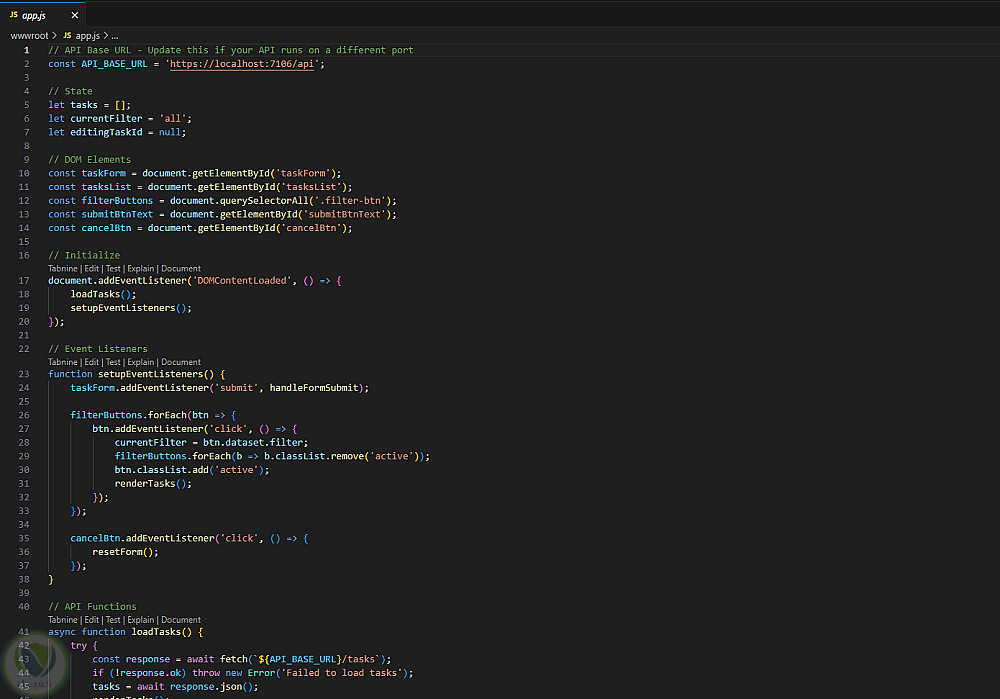Click the '// Event Listeners' comment

point(98,349)
